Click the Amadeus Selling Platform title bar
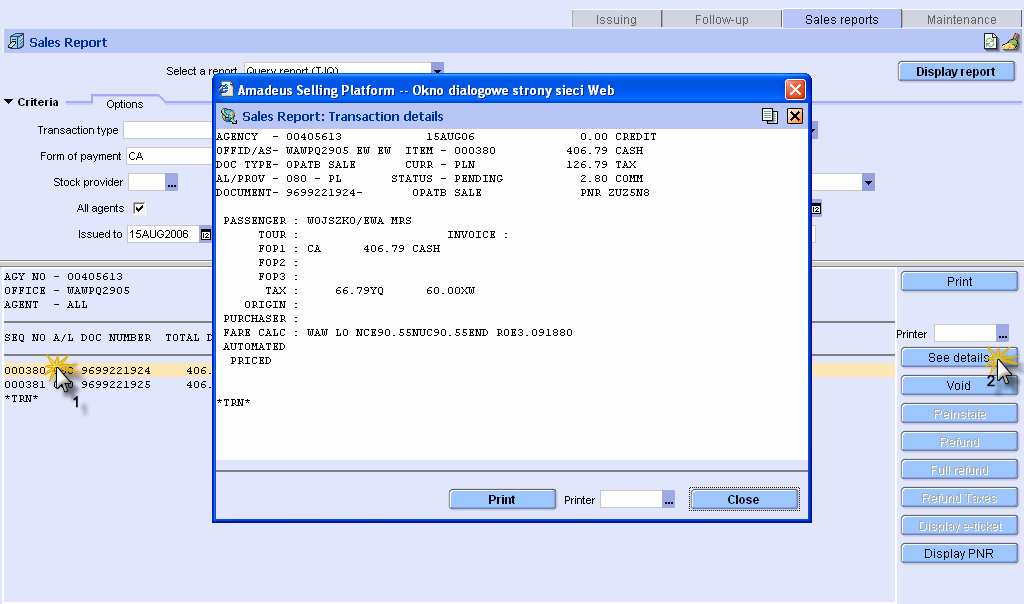Screen dimensions: 1024x604 (x=512, y=89)
